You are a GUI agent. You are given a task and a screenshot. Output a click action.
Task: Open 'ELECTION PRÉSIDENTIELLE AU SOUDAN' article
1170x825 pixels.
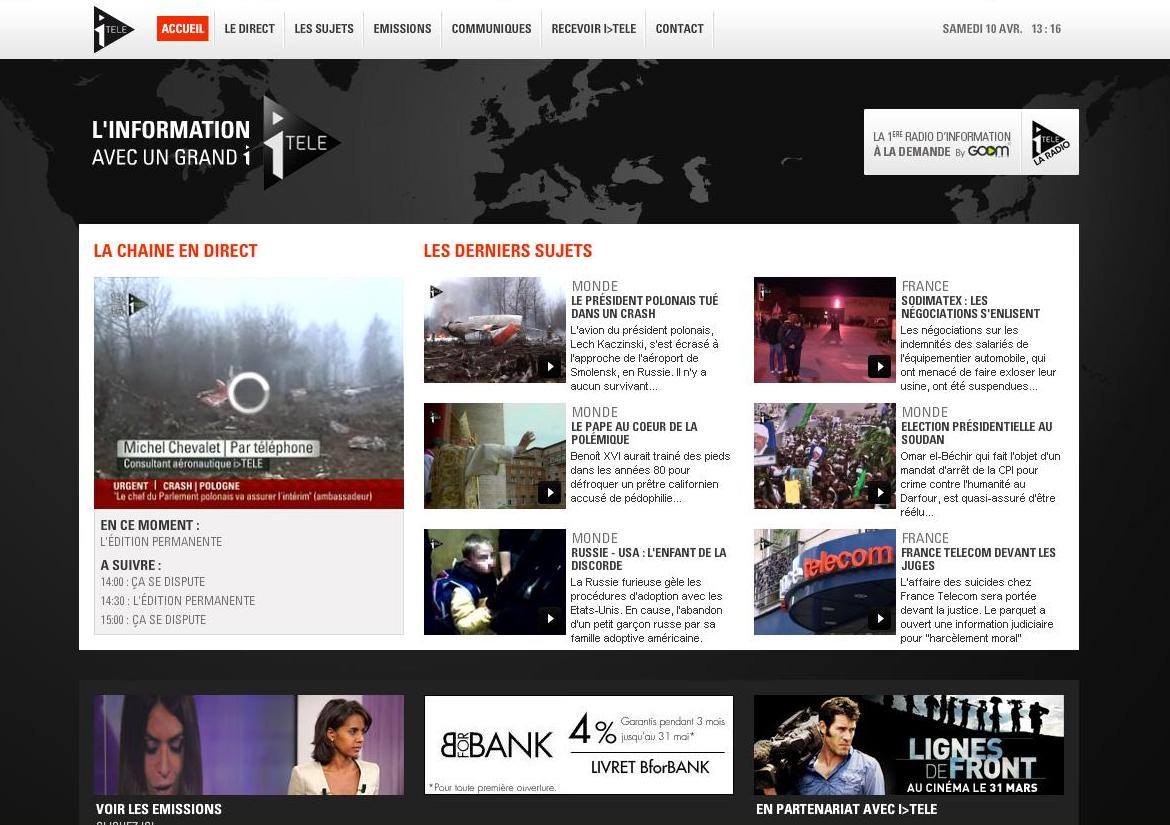(976, 433)
